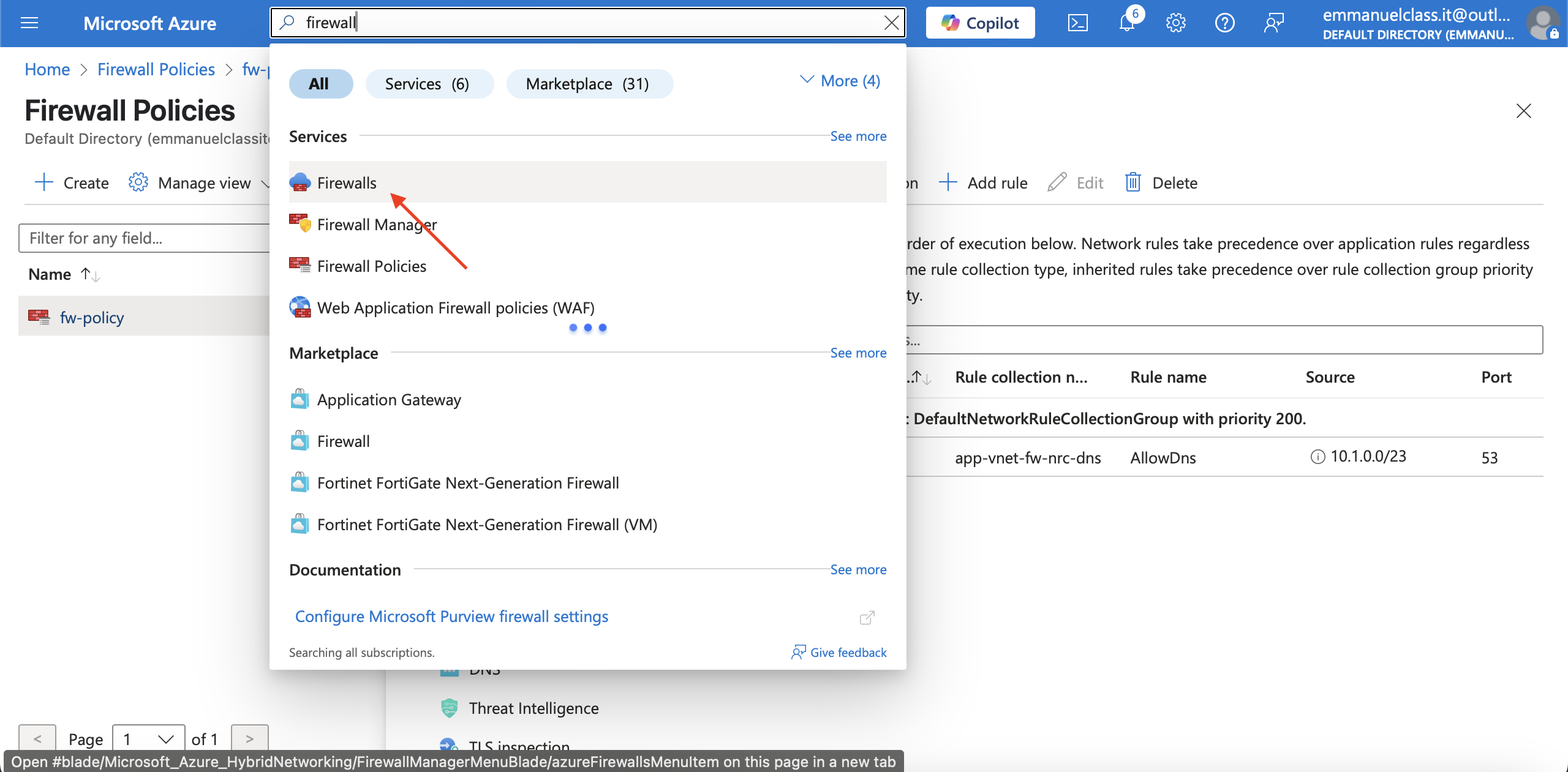Click Microsoft Azure portal title

(149, 23)
